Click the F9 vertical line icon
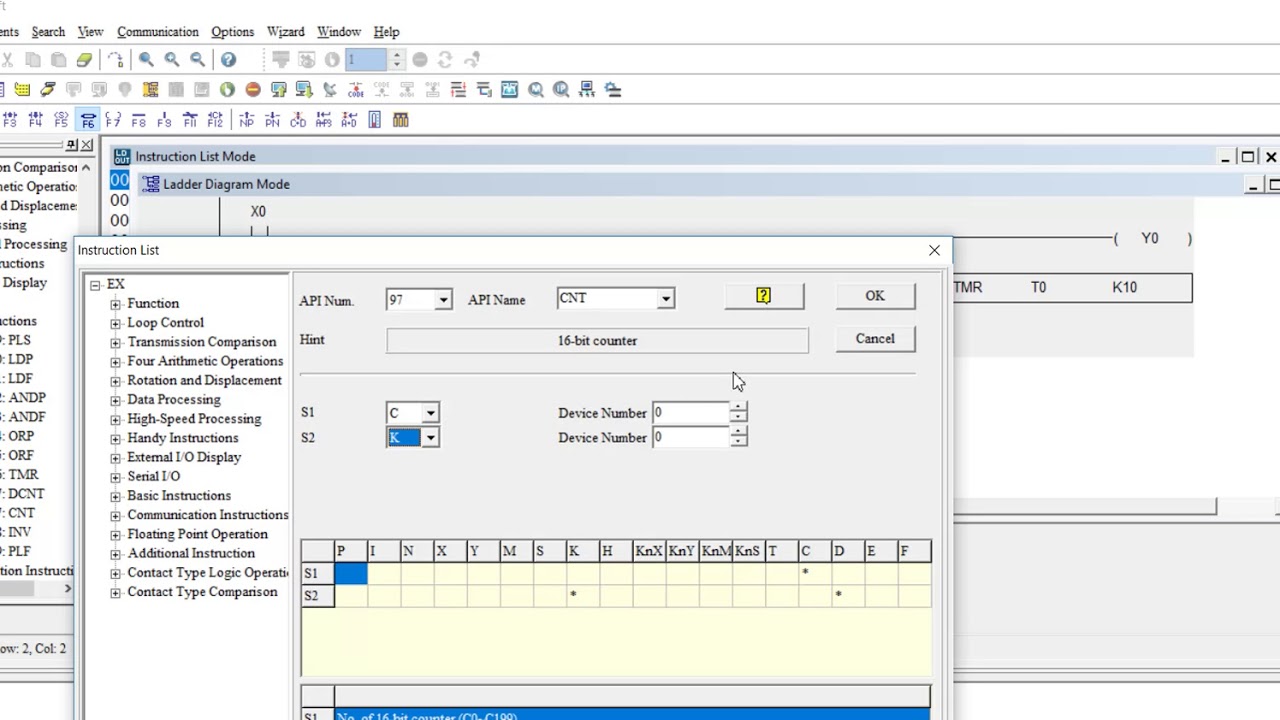The image size is (1280, 720). tap(164, 120)
